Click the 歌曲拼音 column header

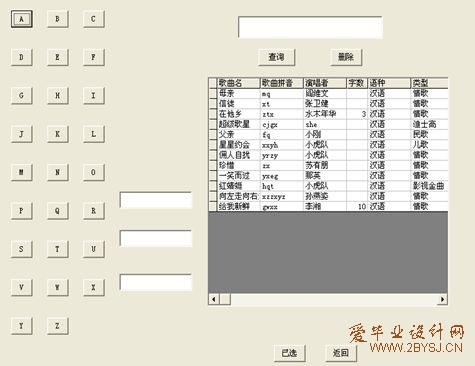point(282,83)
